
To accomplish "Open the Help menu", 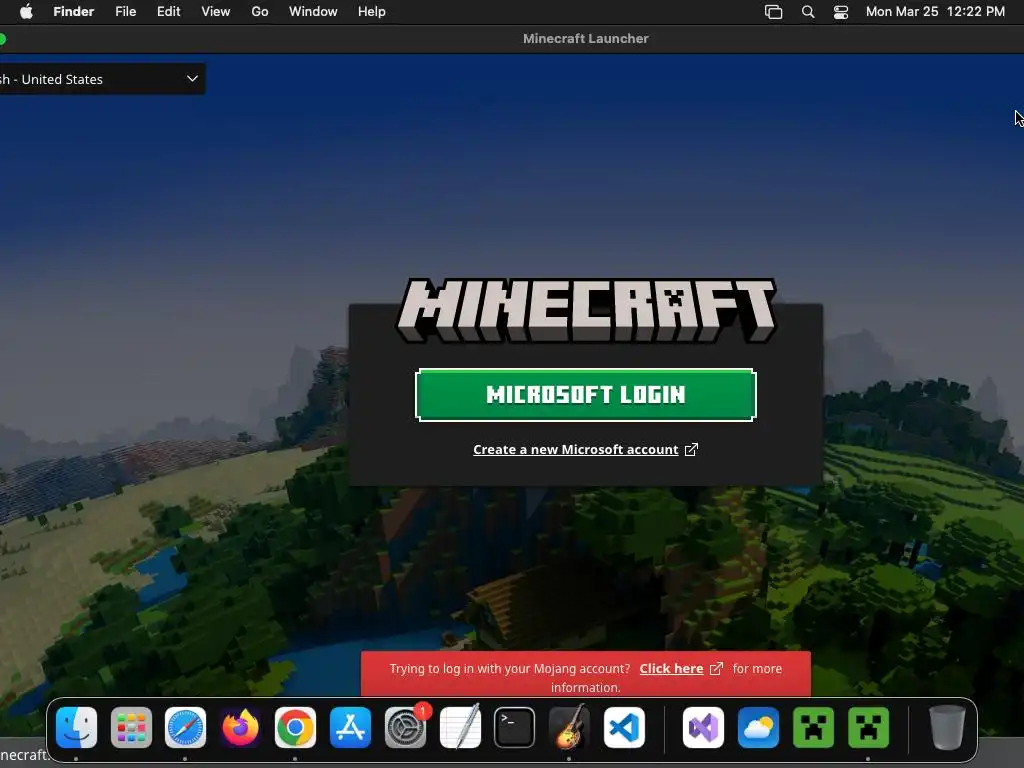I will [x=372, y=12].
